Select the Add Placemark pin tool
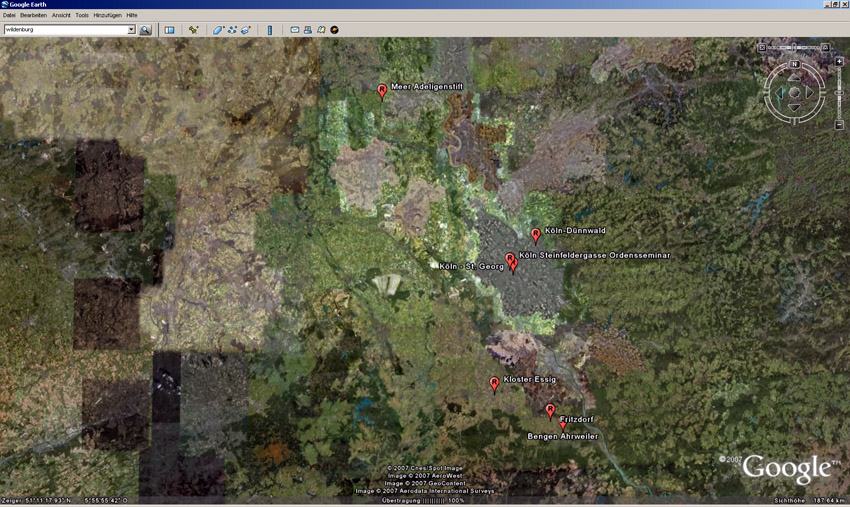The width and height of the screenshot is (850, 507). [193, 30]
